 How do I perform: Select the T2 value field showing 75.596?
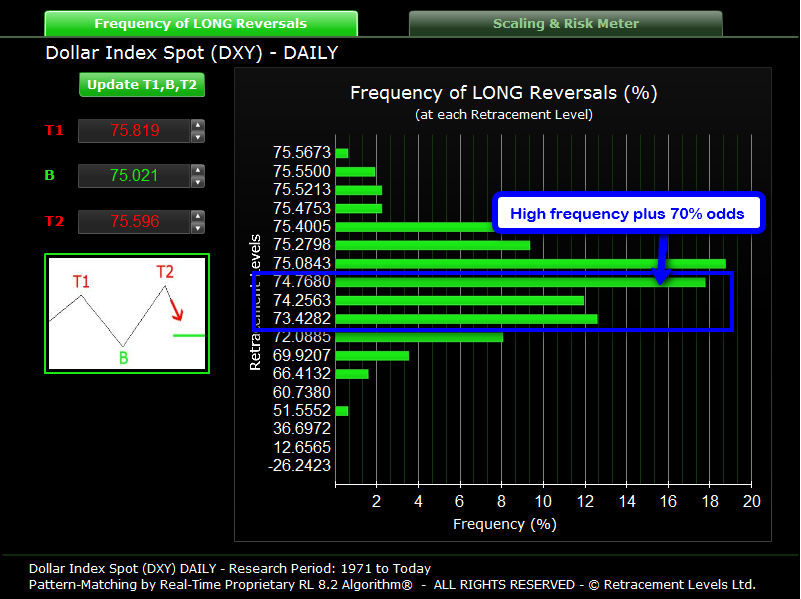[134, 222]
